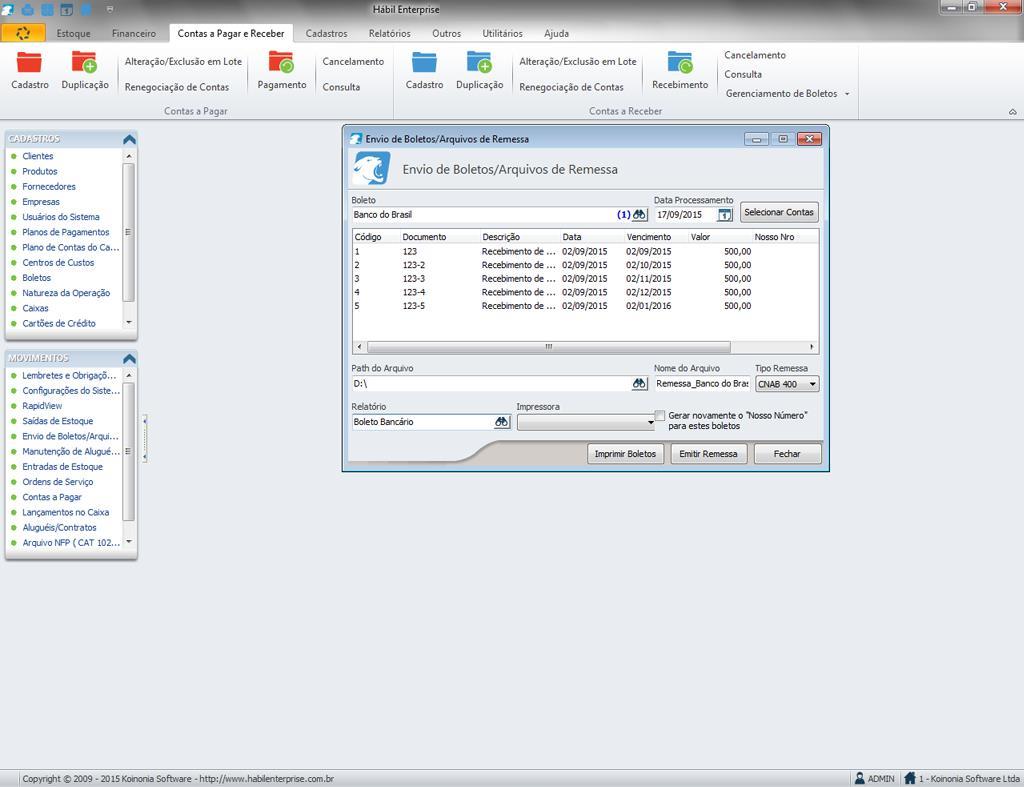Open Centros de Custos in CADASTROS

point(58,263)
